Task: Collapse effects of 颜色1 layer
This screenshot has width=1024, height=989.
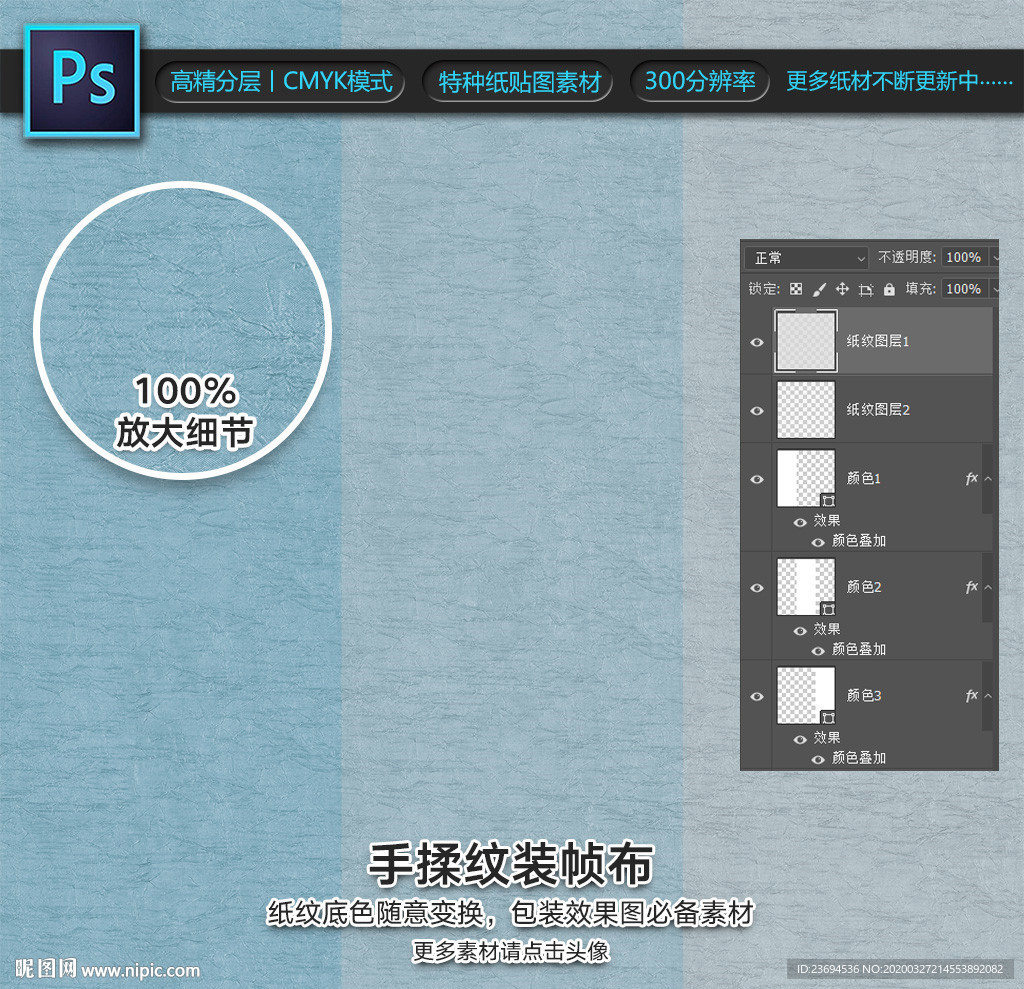Action: coord(988,479)
